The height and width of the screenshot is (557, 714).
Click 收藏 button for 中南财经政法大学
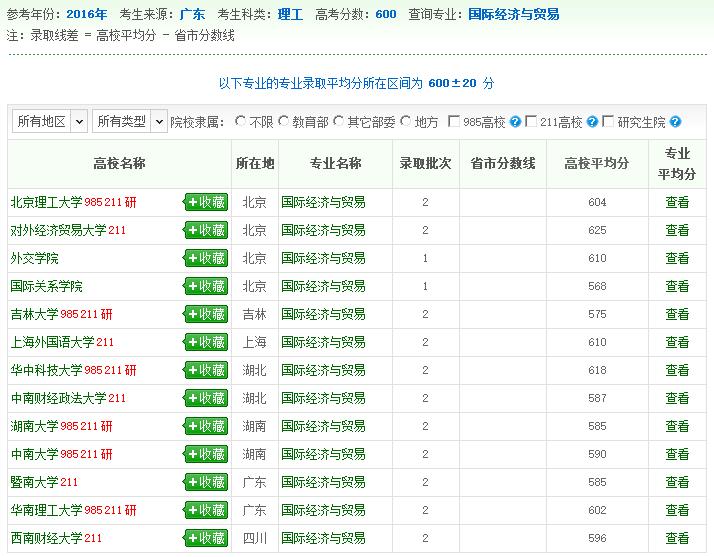click(x=206, y=398)
